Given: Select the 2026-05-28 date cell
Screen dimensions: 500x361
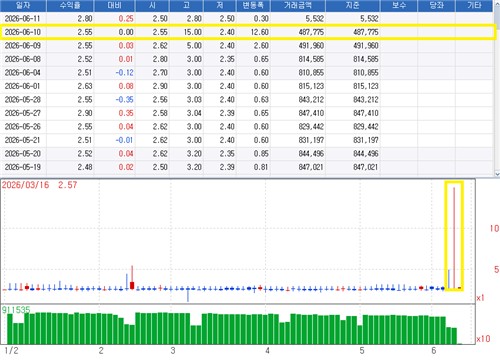Looking at the screenshot, I should pyautogui.click(x=23, y=99).
